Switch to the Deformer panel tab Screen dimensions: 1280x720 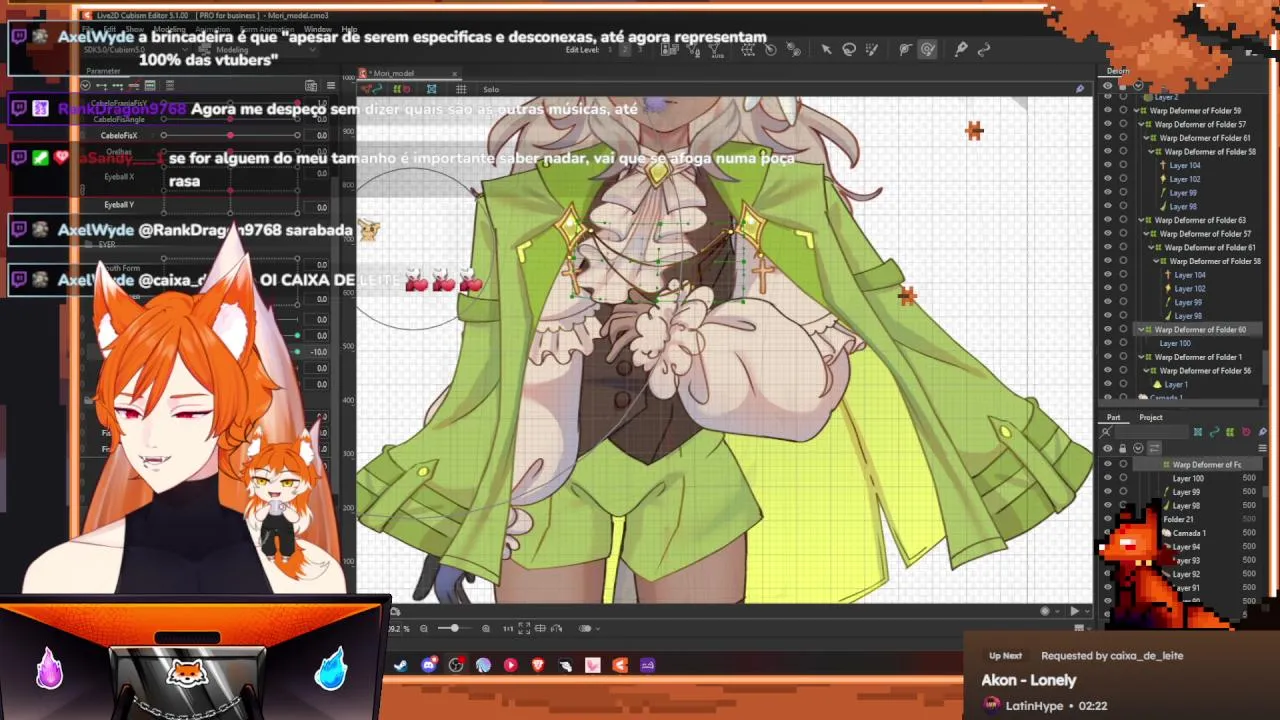pyautogui.click(x=1118, y=71)
